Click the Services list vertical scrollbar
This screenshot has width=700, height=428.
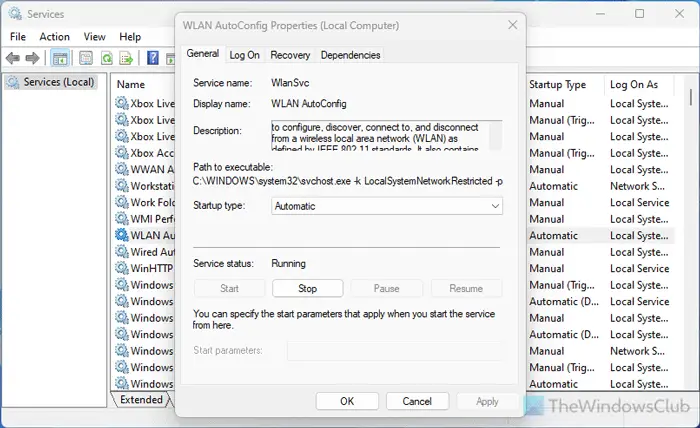[690, 96]
